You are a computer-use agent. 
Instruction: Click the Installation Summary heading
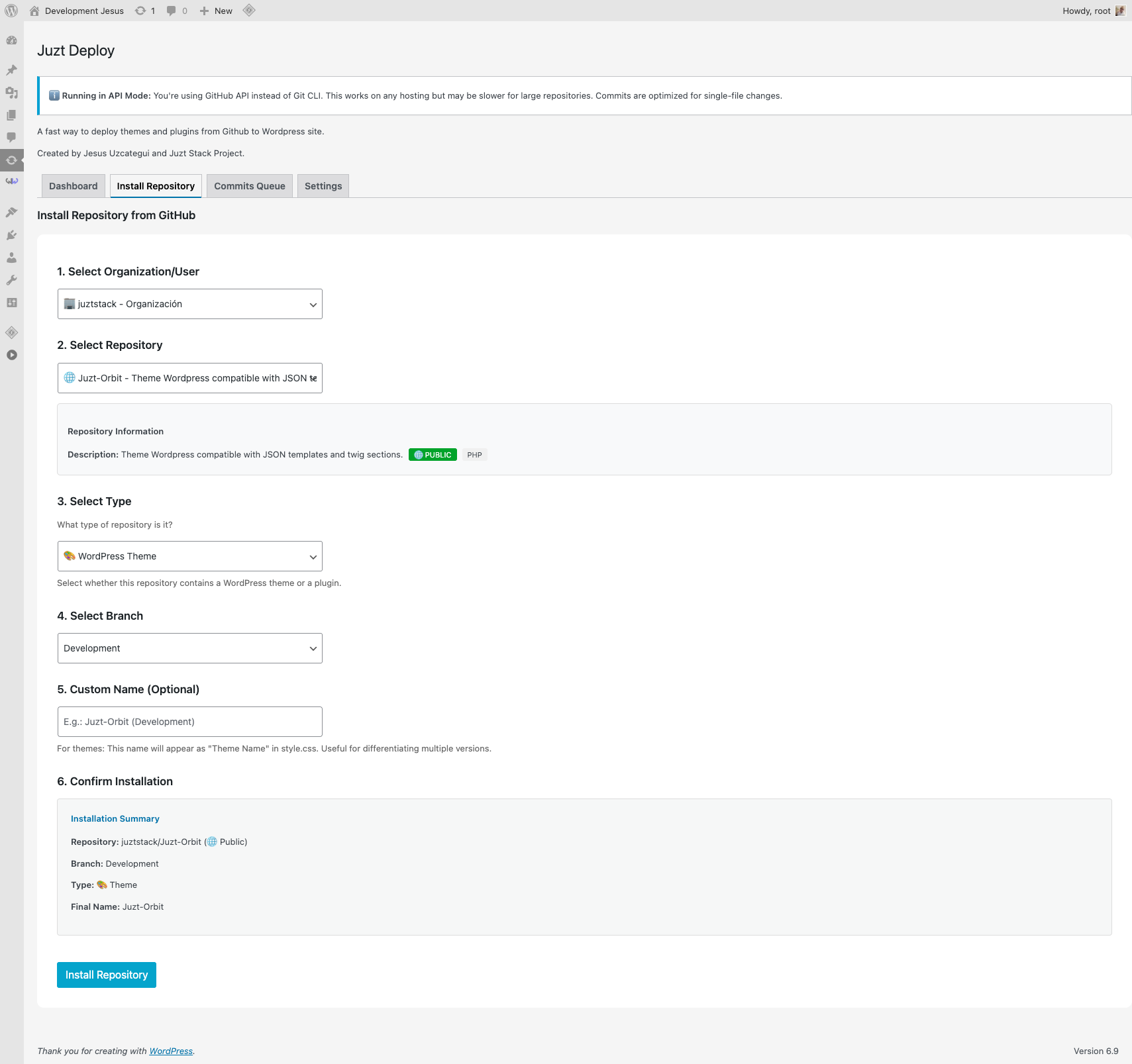[115, 819]
